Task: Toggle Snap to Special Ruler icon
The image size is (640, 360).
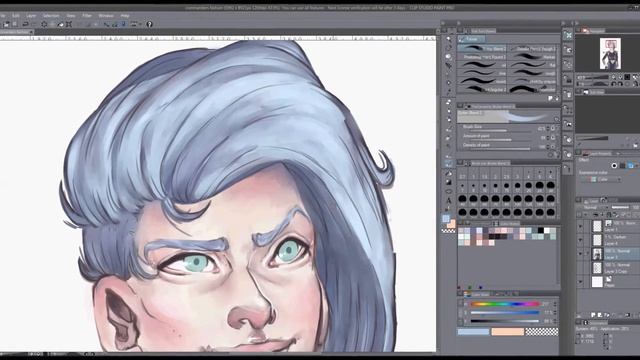Action: click(115, 24)
